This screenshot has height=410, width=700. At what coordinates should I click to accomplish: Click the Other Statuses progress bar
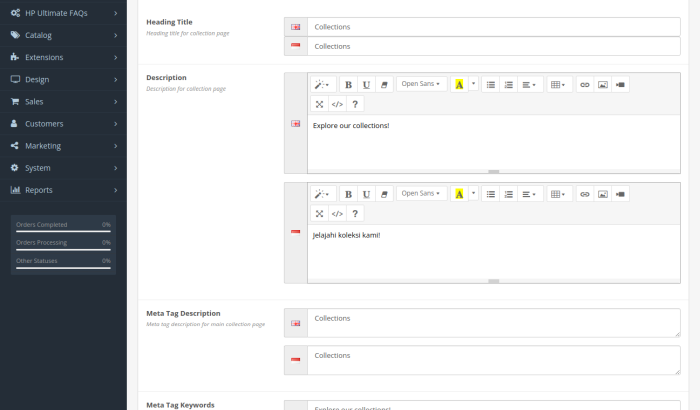point(63,268)
